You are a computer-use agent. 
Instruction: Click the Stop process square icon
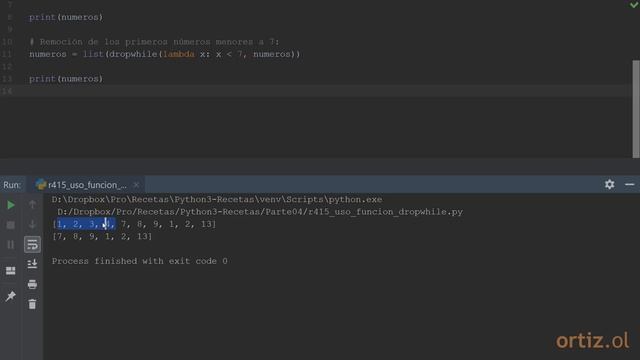pos(11,224)
